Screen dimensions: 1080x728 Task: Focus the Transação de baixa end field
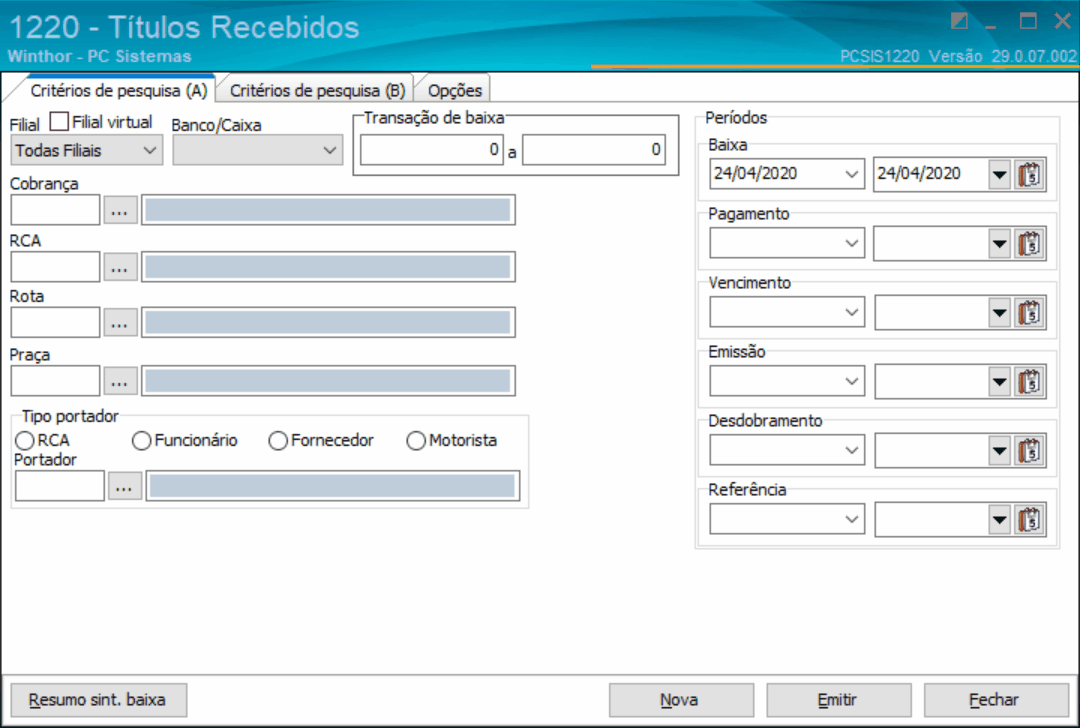594,149
